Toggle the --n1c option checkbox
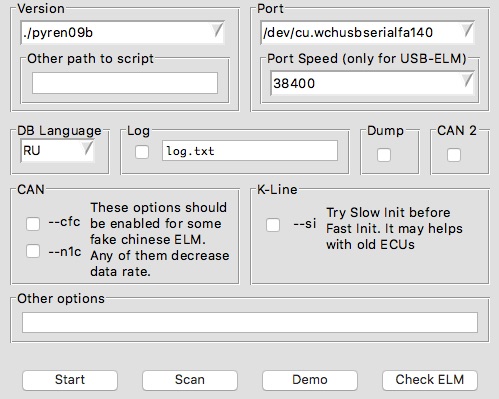The height and width of the screenshot is (399, 499). tap(33, 251)
